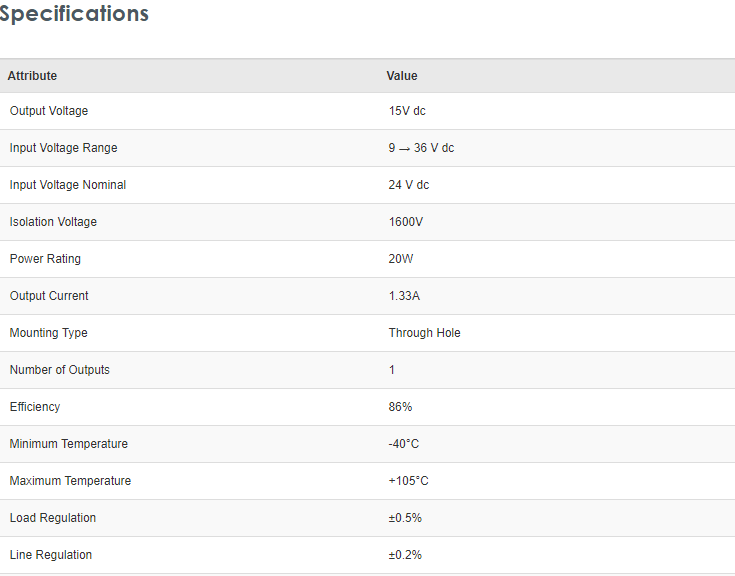Select the Through Hole value
This screenshot has width=735, height=576.
tap(424, 333)
